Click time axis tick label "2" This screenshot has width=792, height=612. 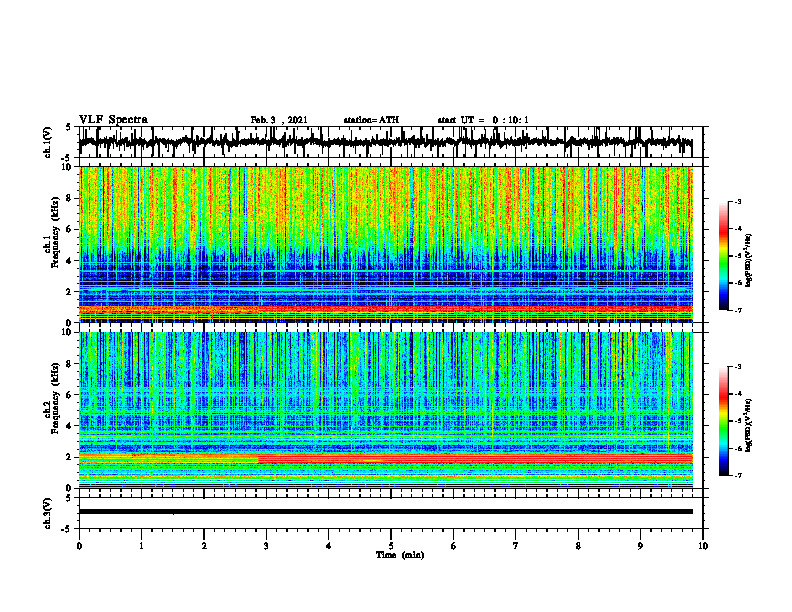tap(204, 546)
